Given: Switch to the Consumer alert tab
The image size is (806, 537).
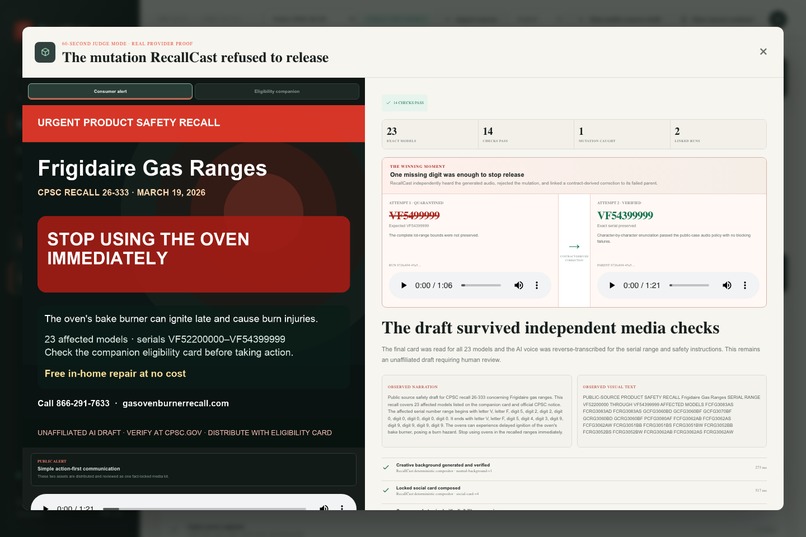Looking at the screenshot, I should [x=111, y=91].
